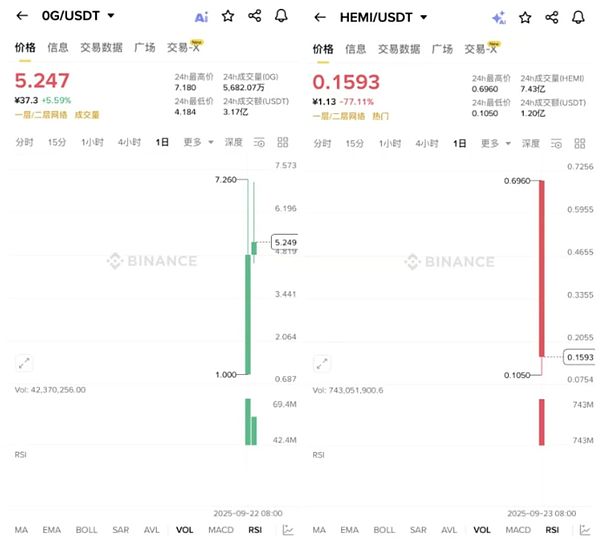Share the 0G/USDT chart
This screenshot has height=543, width=600.
tap(255, 17)
